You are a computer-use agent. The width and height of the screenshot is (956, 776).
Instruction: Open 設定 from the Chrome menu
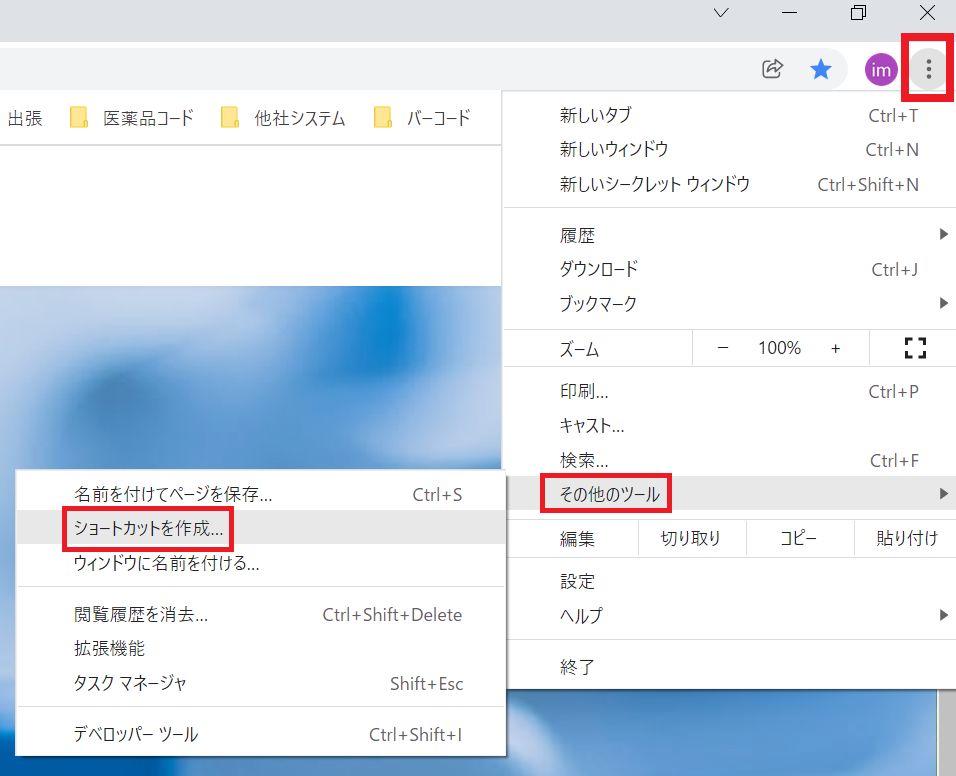[x=730, y=581]
